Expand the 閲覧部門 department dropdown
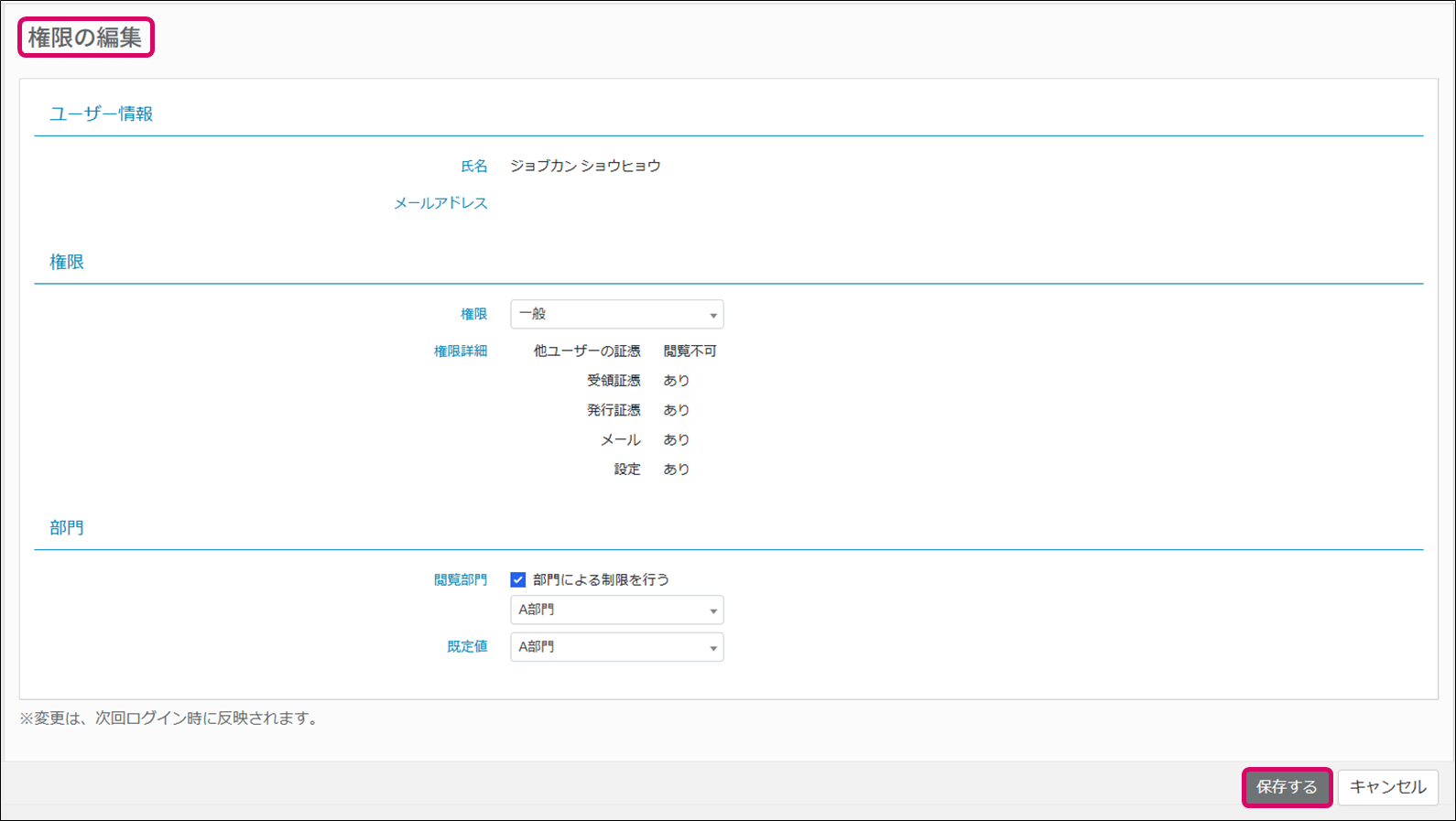Viewport: 1456px width, 821px height. click(x=616, y=610)
